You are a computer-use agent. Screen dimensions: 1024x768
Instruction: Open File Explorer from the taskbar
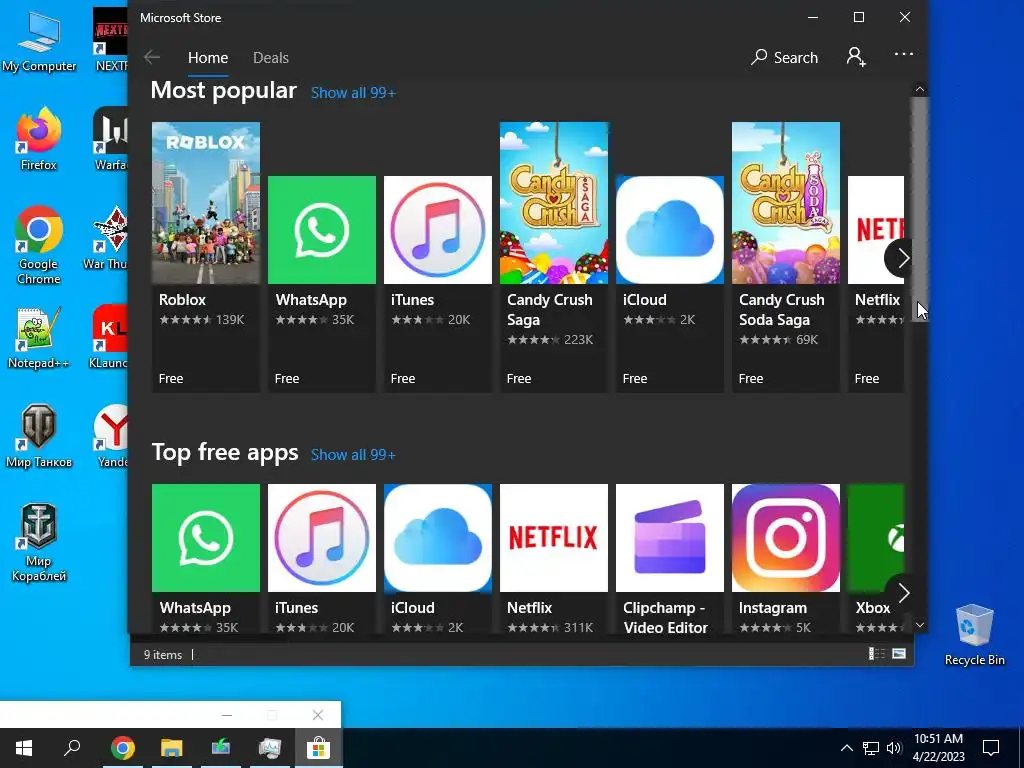(172, 748)
